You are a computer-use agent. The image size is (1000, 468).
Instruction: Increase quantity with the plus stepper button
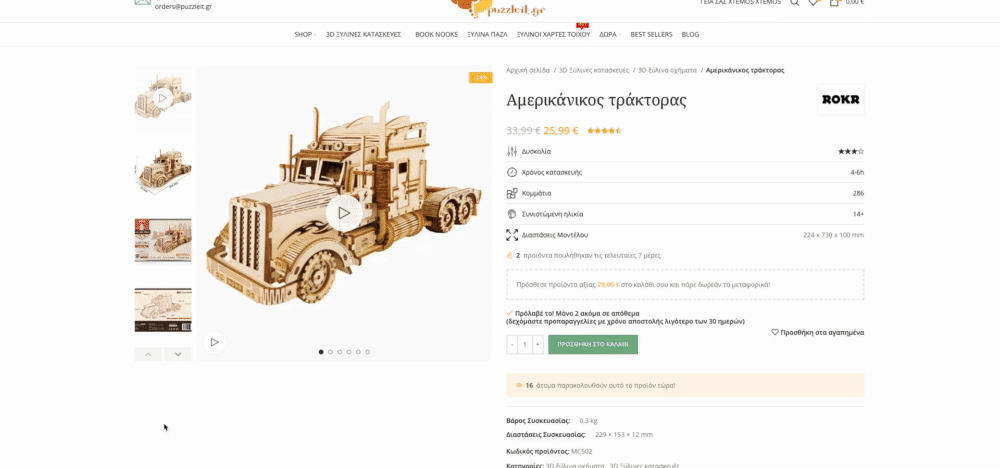click(x=538, y=344)
